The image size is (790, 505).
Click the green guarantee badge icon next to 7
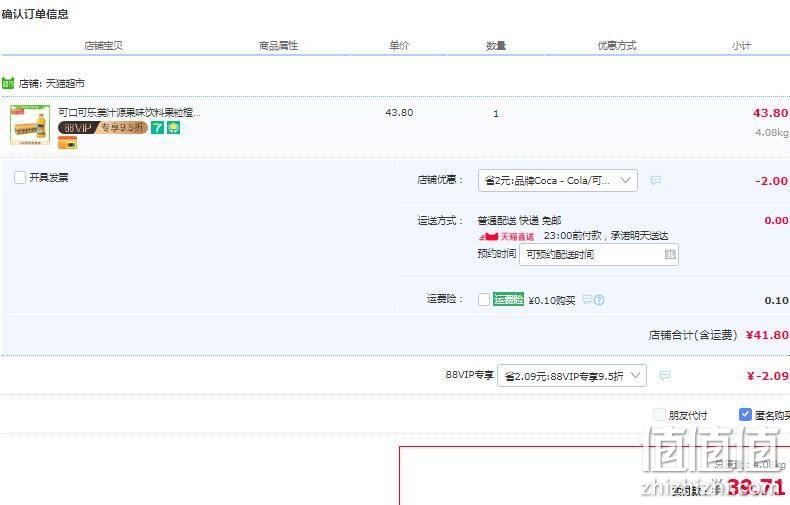click(173, 128)
